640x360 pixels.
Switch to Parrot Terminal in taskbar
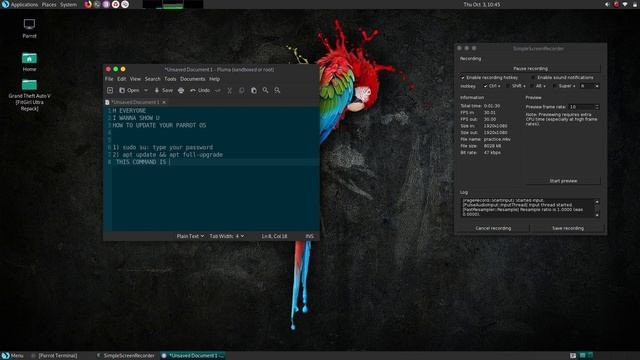pyautogui.click(x=54, y=356)
